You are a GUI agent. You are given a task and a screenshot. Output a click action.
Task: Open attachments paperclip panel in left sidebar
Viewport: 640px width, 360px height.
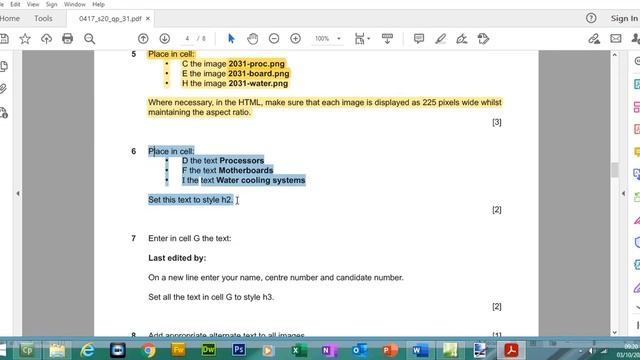pos(3,89)
